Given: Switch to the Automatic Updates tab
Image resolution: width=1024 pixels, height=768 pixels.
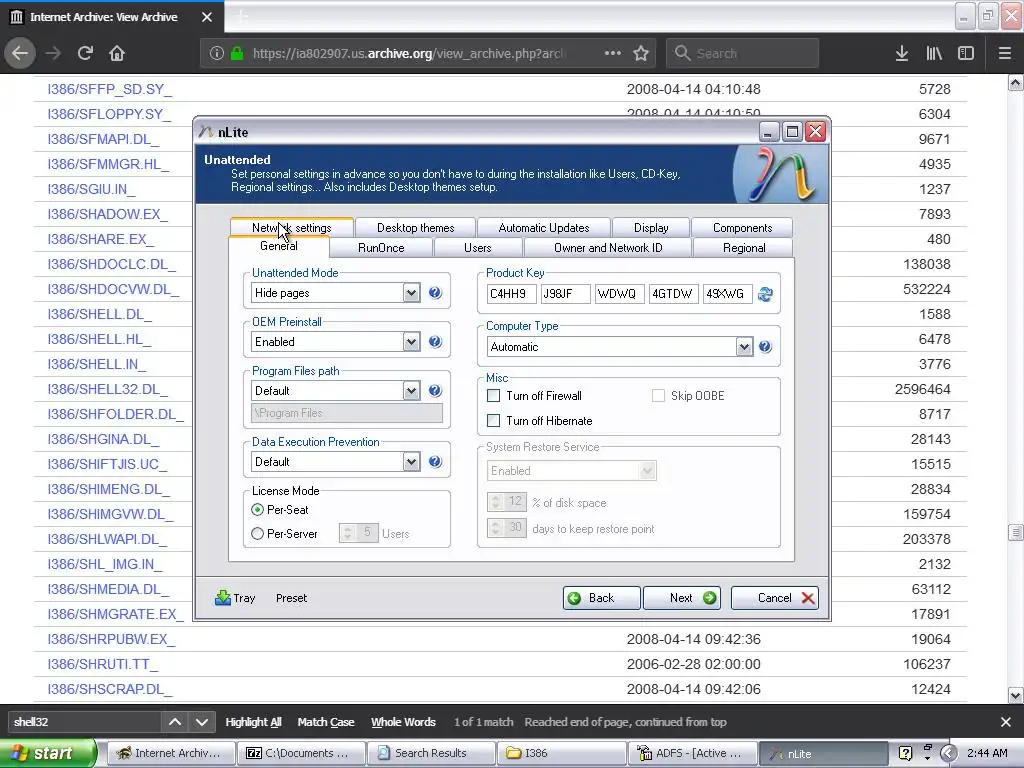Looking at the screenshot, I should click(544, 227).
